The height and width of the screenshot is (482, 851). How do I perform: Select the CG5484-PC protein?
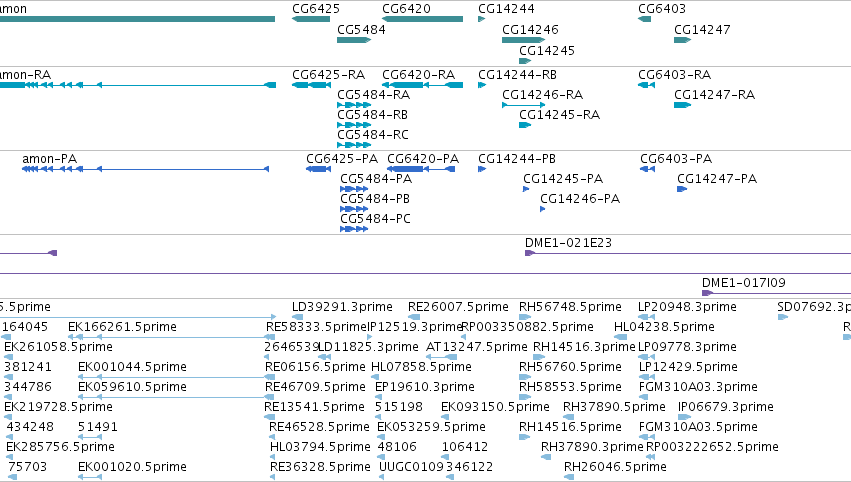pyautogui.click(x=354, y=229)
